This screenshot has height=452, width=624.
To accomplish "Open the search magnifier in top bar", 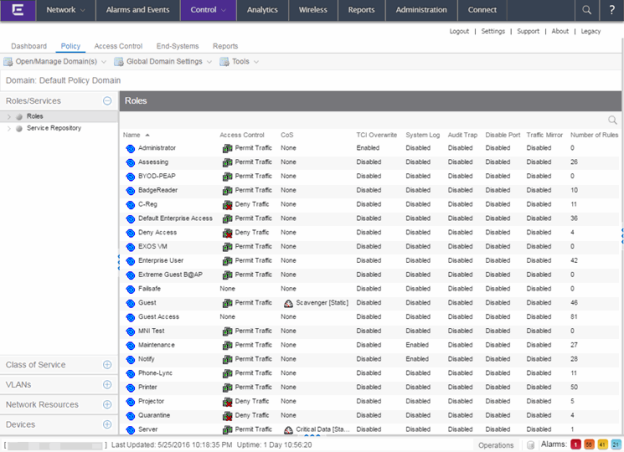I will click(587, 10).
